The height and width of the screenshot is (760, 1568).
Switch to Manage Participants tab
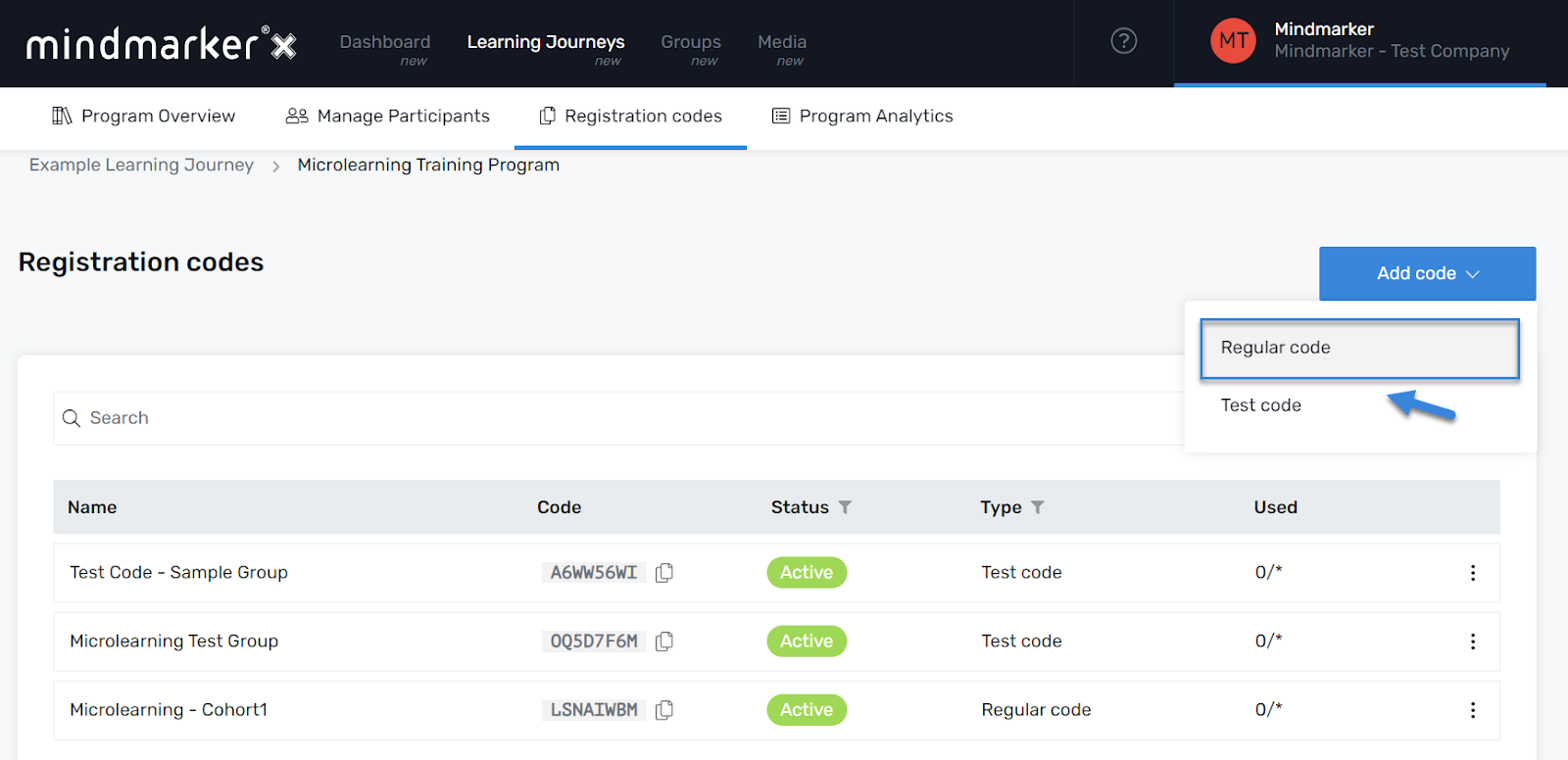pos(388,116)
